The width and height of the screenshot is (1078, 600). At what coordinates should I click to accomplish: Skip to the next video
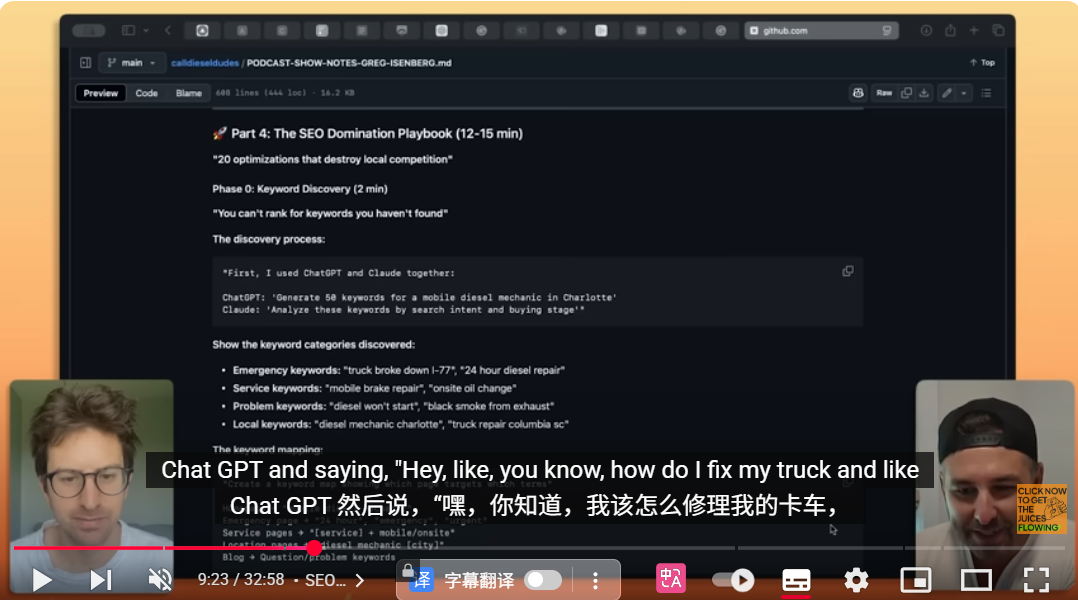pyautogui.click(x=100, y=581)
